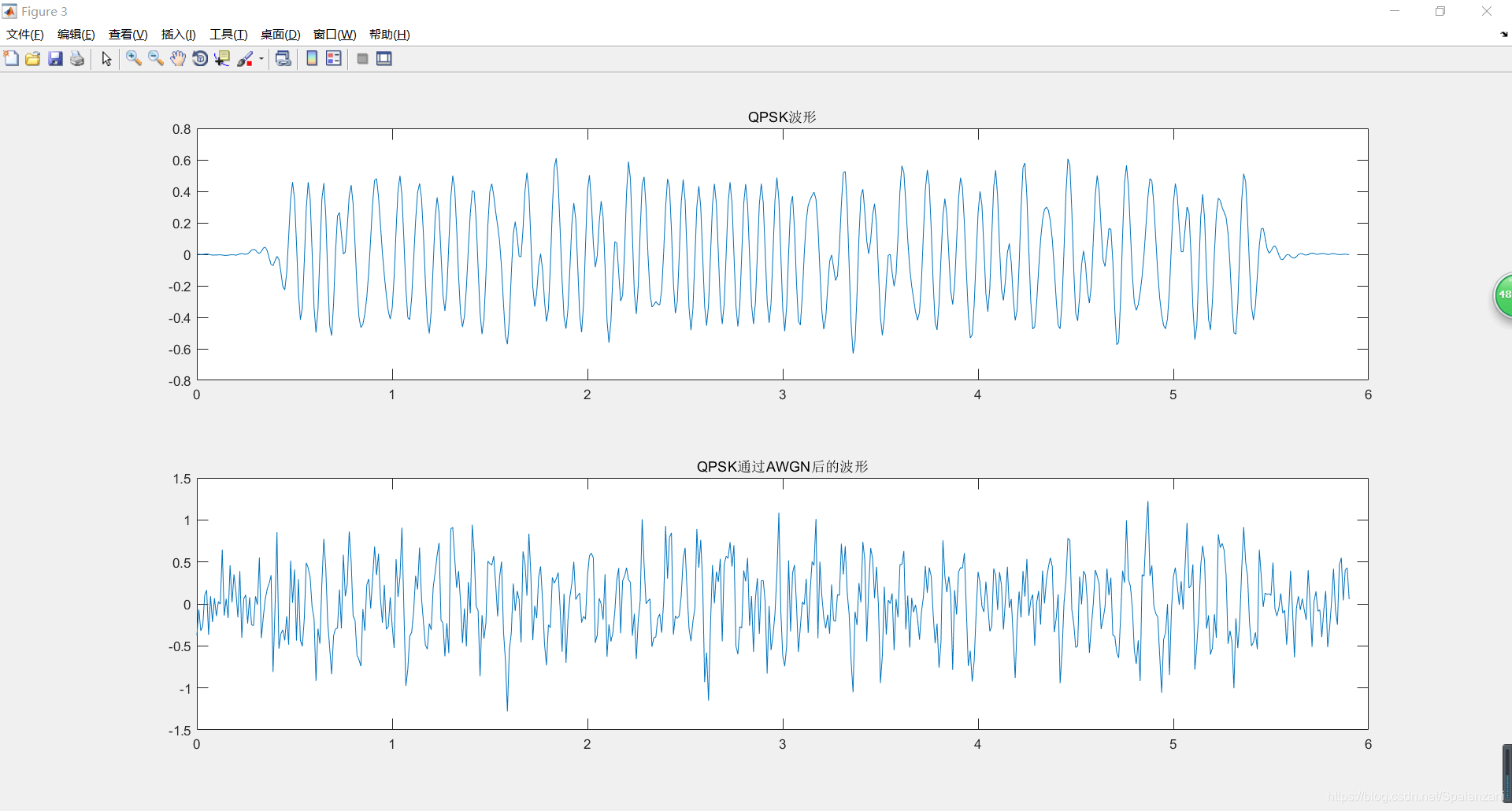
Task: Select the Edit Plot arrow tool
Action: click(106, 59)
